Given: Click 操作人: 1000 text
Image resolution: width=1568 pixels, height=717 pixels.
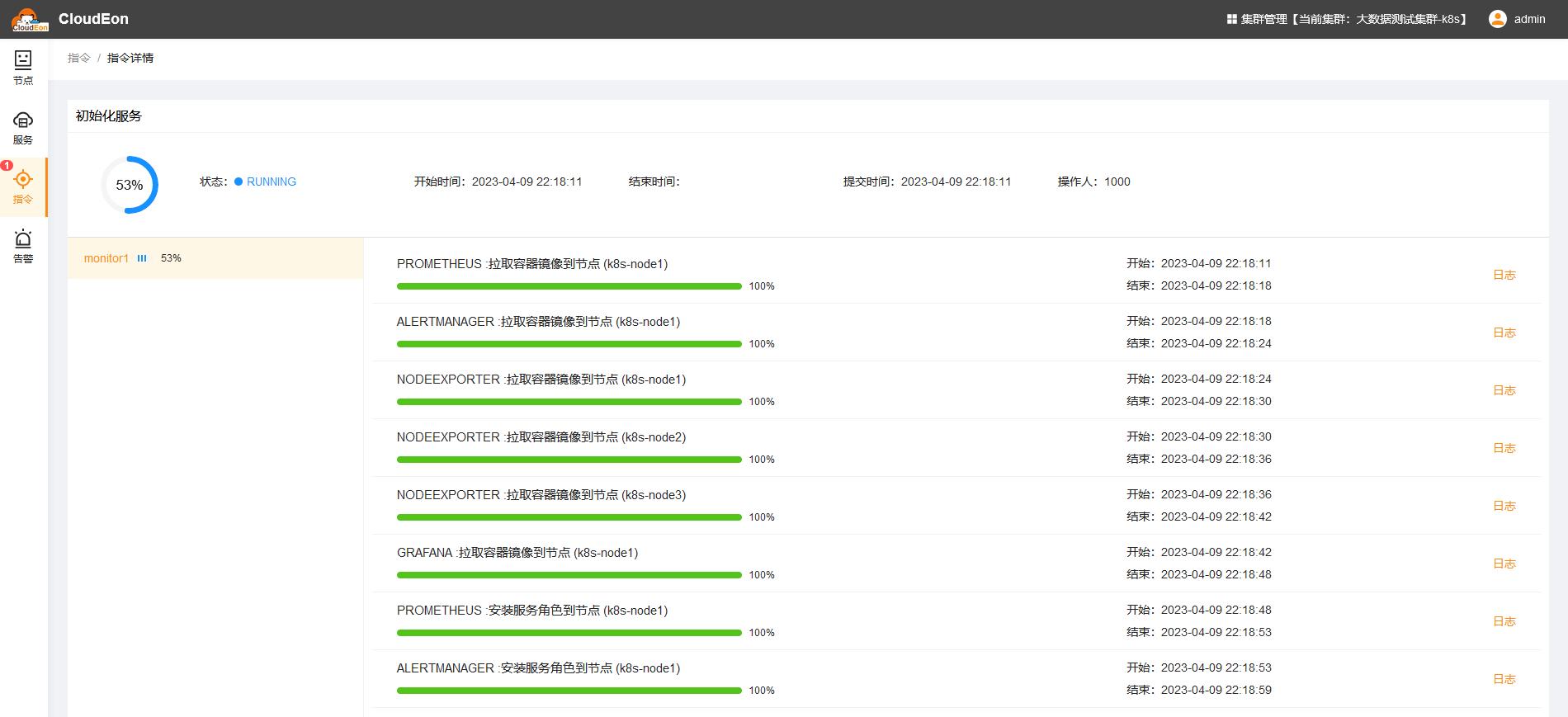Looking at the screenshot, I should click(1094, 182).
